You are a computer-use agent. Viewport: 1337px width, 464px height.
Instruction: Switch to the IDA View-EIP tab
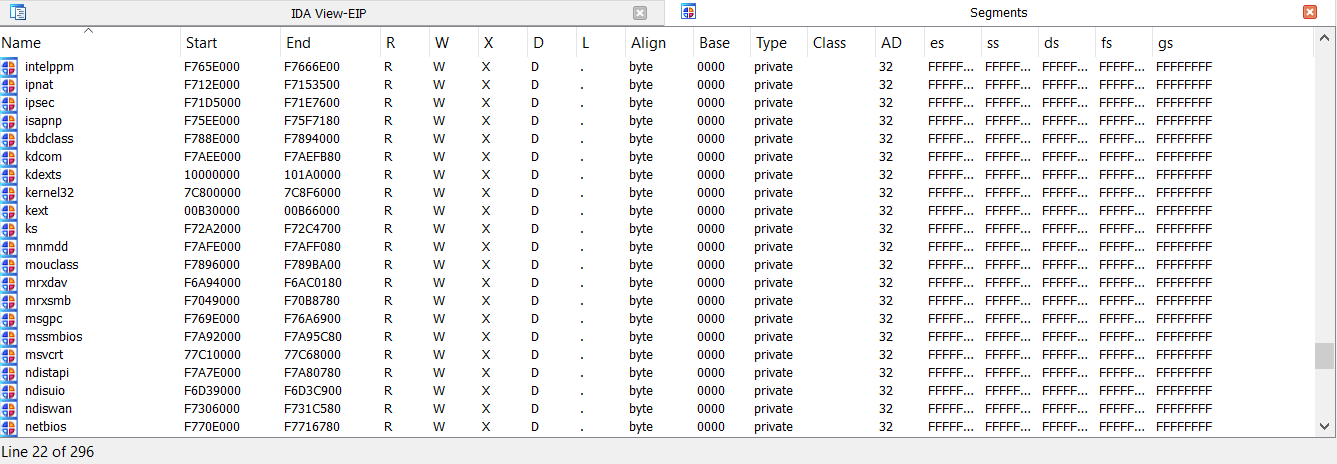click(x=330, y=13)
